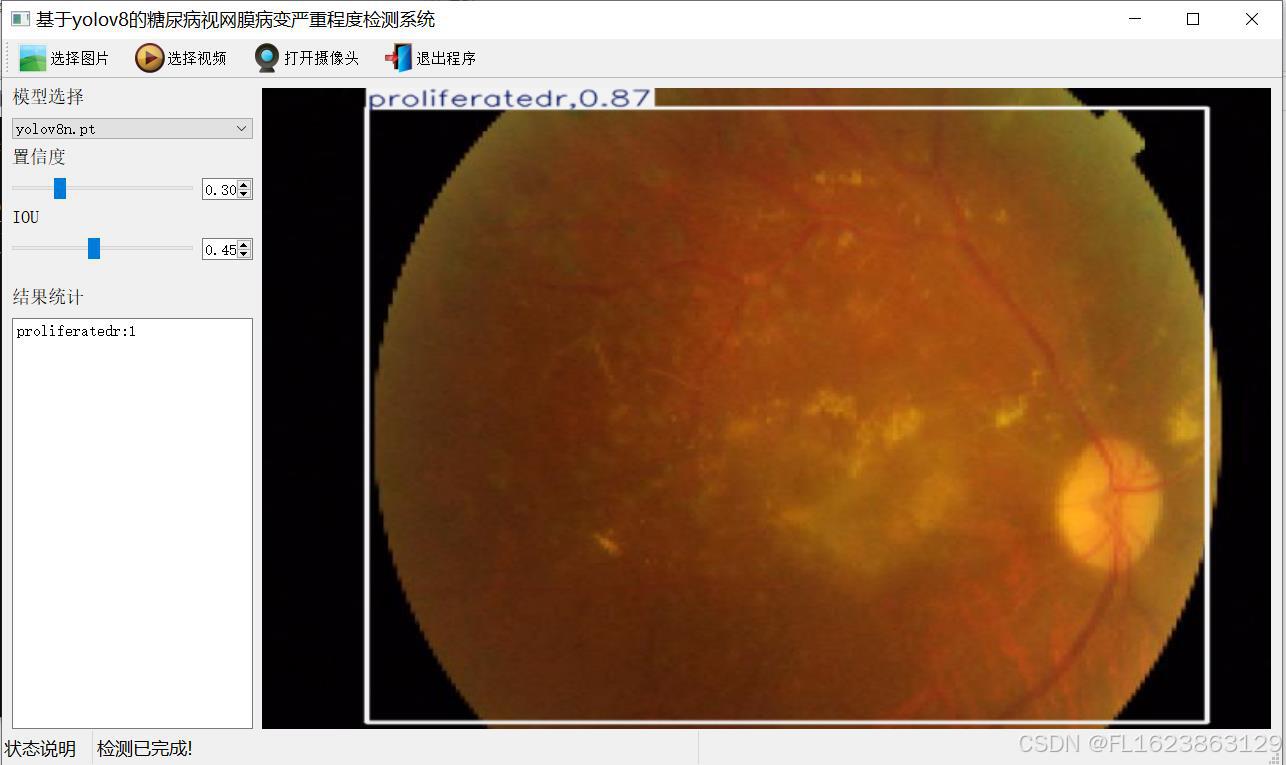Close the detection system window
Viewport: 1286px width, 765px height.
click(x=1251, y=19)
